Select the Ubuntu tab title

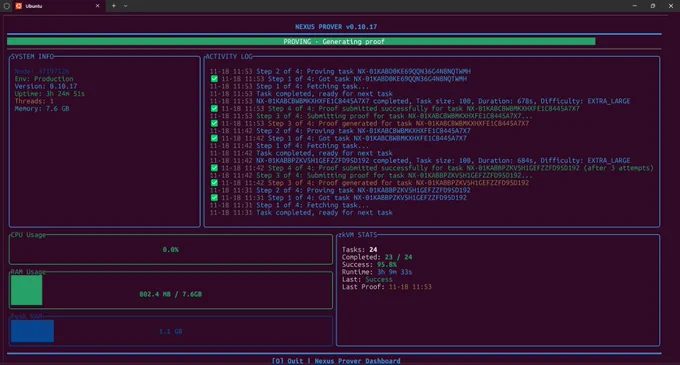(x=34, y=6)
